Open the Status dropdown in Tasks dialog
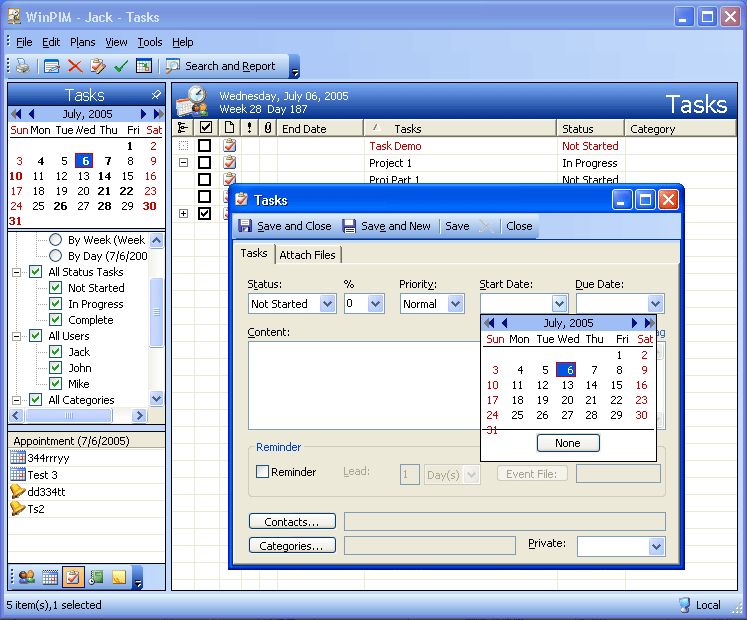The height and width of the screenshot is (620, 747). point(327,304)
